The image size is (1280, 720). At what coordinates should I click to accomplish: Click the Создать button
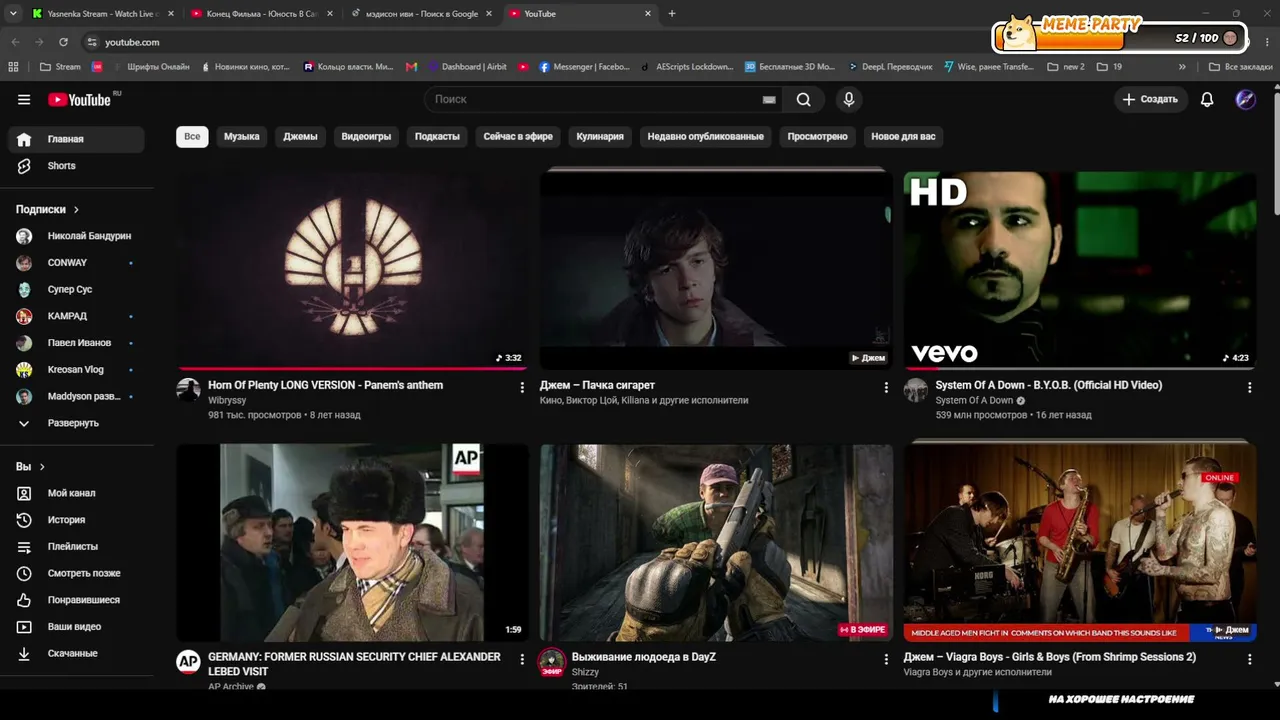[1150, 99]
